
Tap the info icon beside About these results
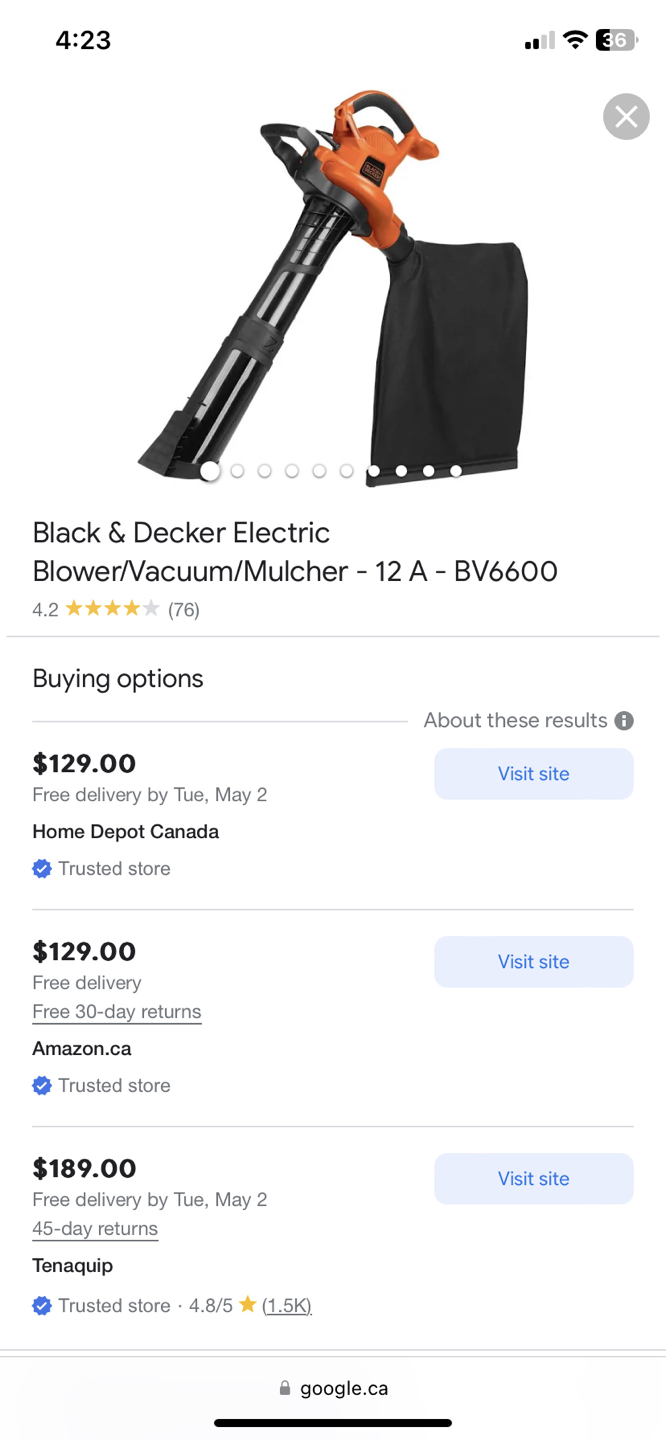pyautogui.click(x=624, y=721)
